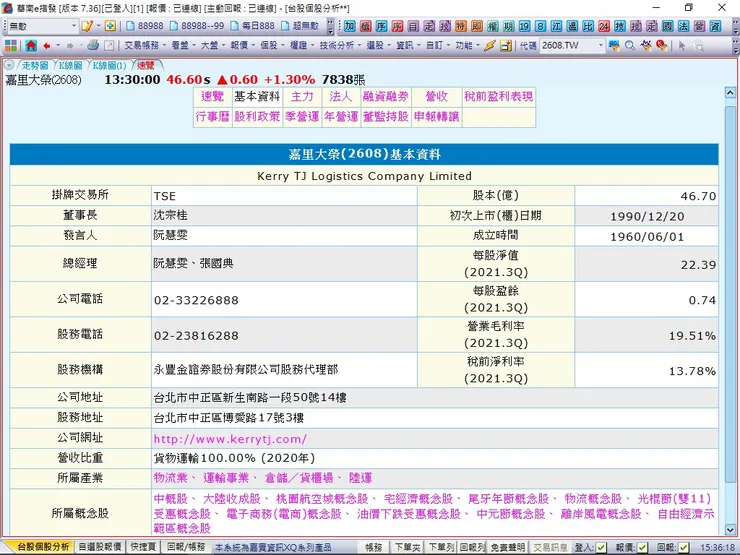Click the blue '比' shortcut icon
Image resolution: width=740 pixels, height=555 pixels.
point(588,26)
